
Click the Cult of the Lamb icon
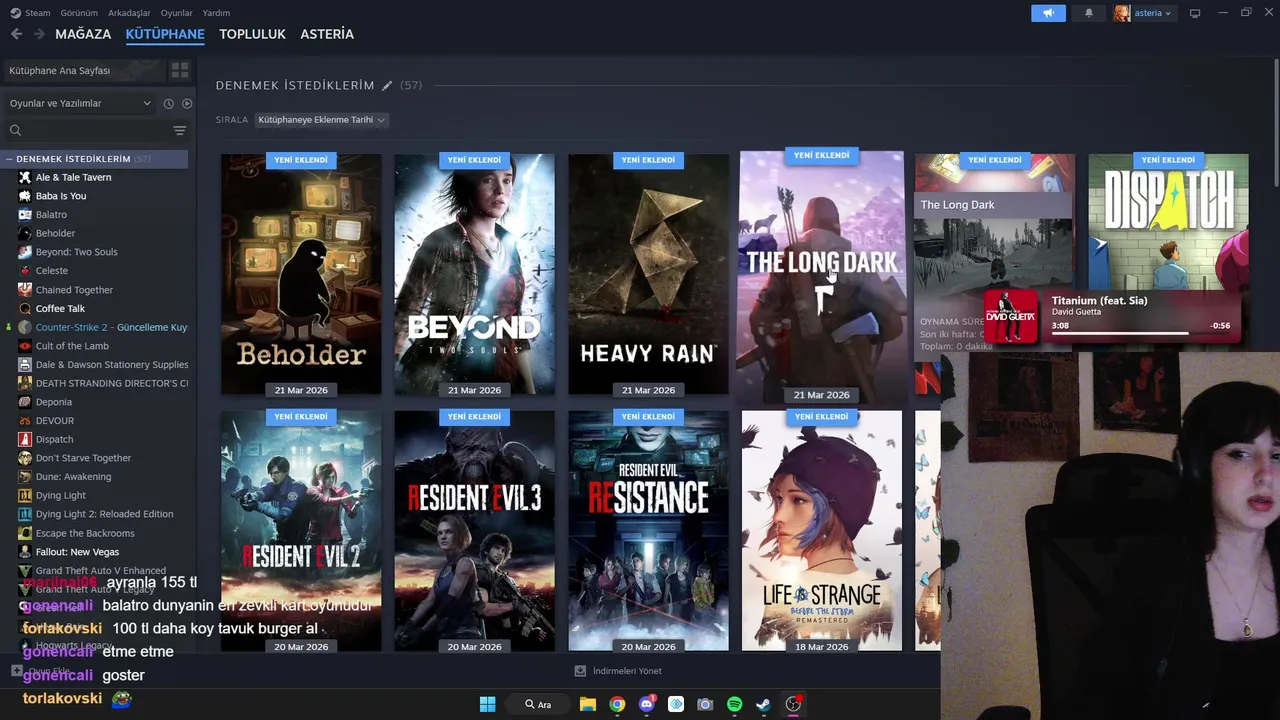[x=25, y=346]
